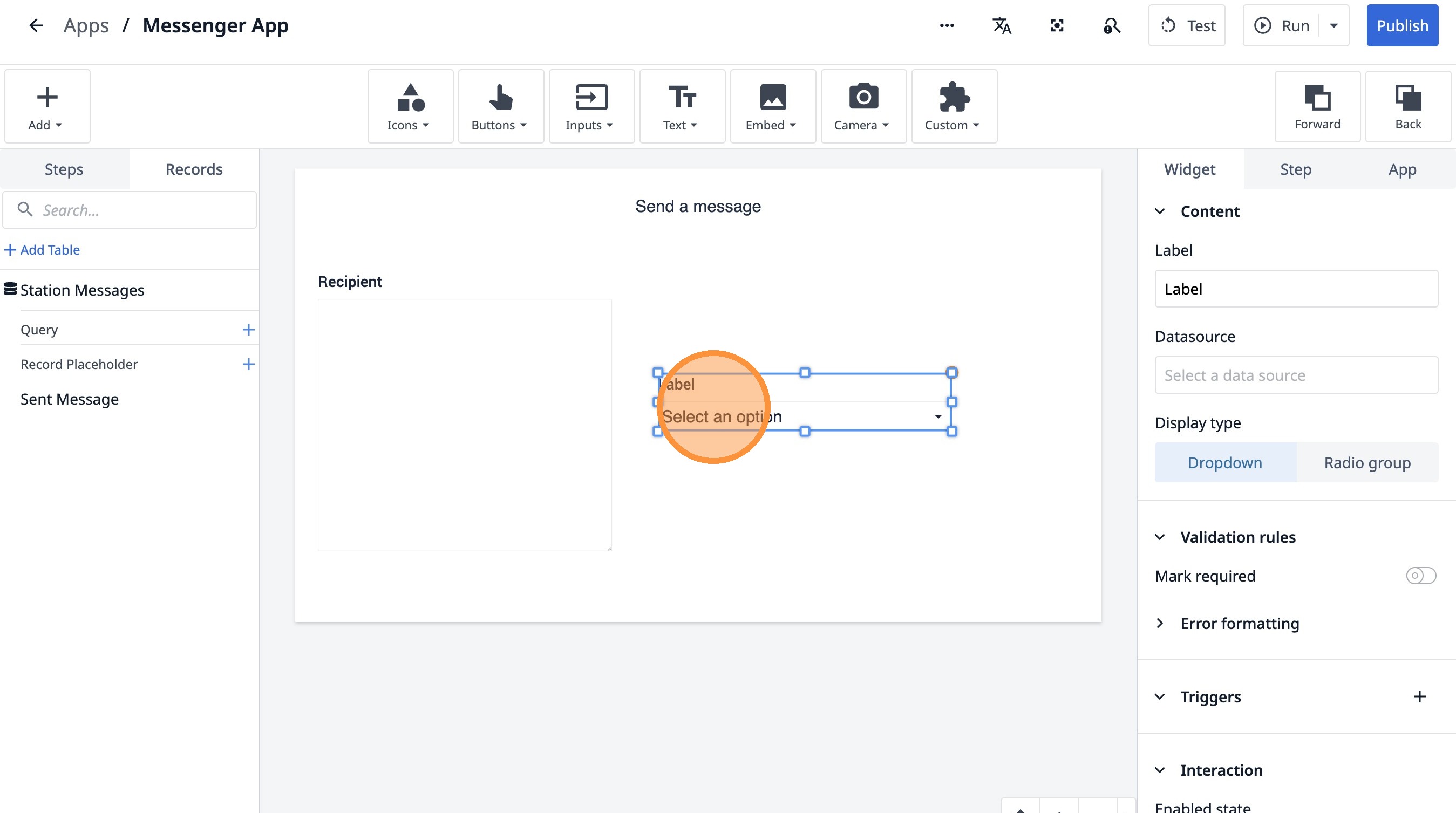This screenshot has height=813, width=1456.
Task: Open the Camera widget menu
Action: [x=863, y=106]
